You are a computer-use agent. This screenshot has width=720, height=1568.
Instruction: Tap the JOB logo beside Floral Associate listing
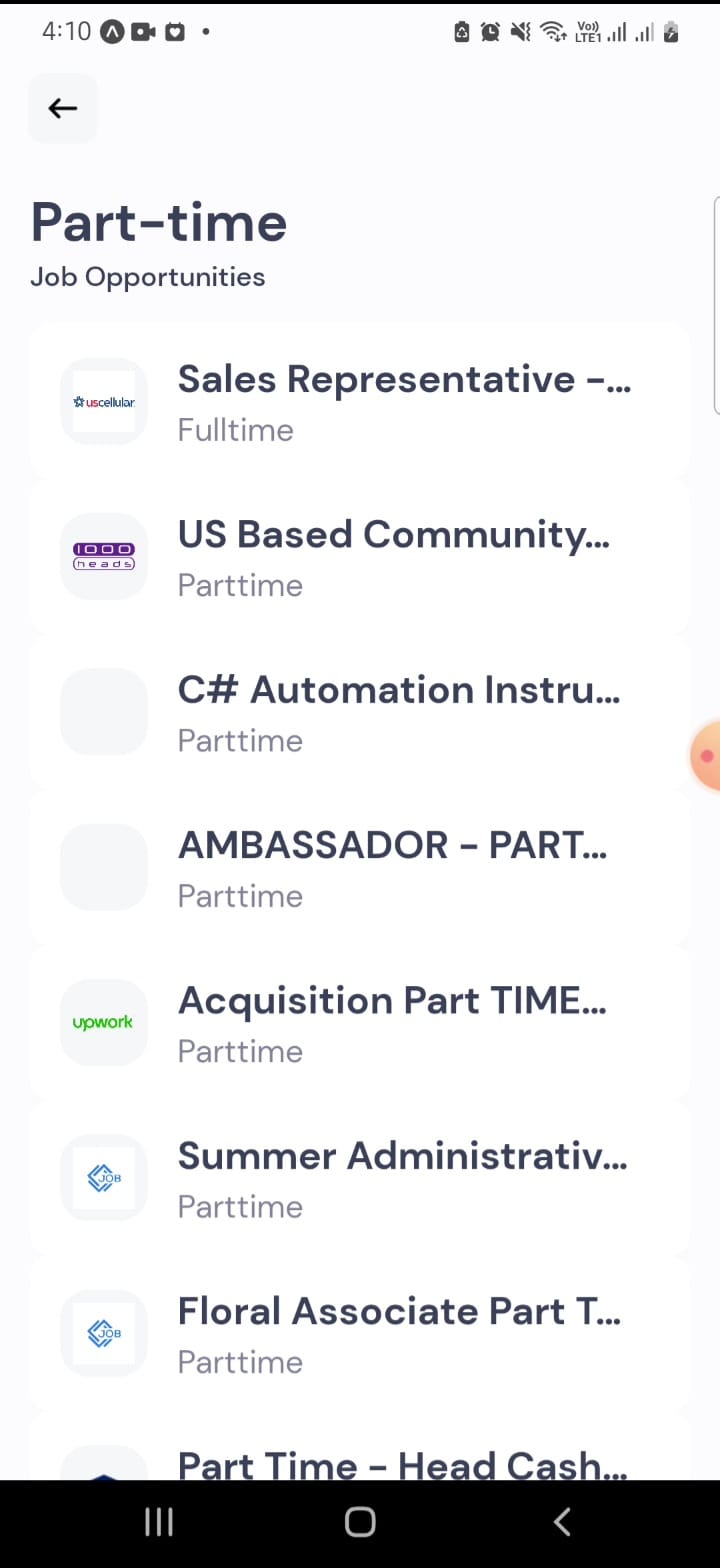tap(103, 1333)
